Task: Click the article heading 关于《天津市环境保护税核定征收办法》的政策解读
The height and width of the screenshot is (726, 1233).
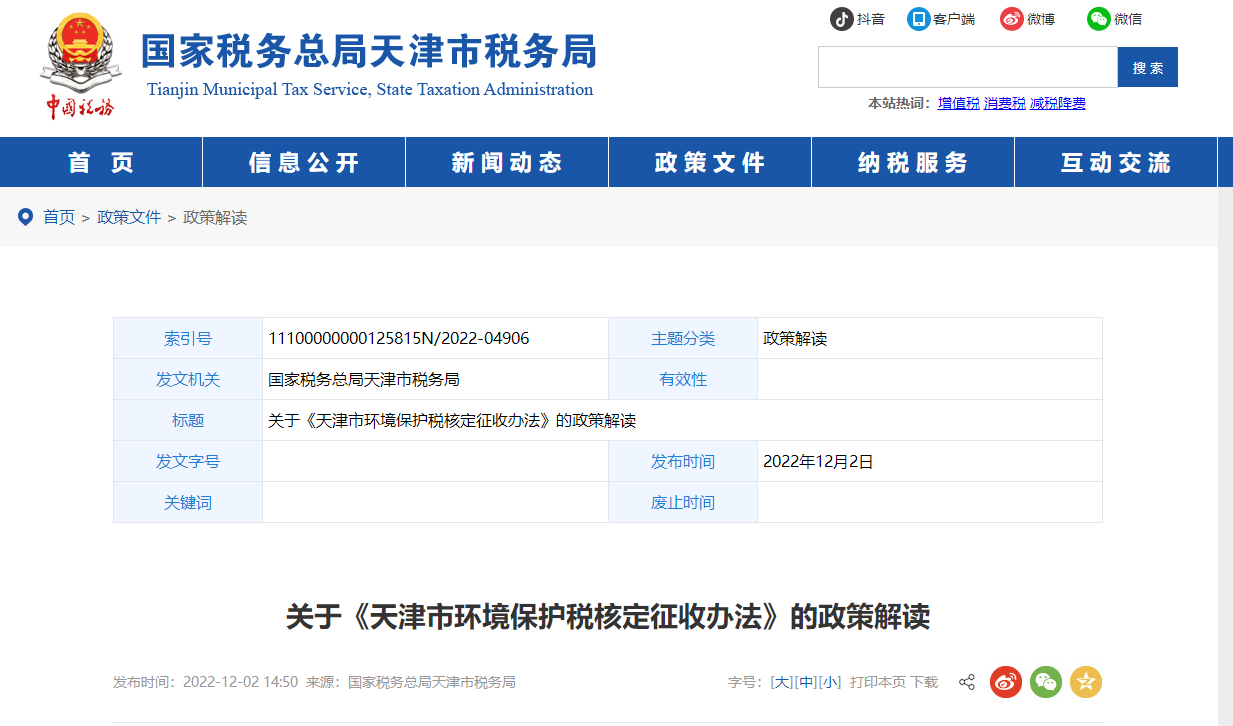Action: point(608,617)
